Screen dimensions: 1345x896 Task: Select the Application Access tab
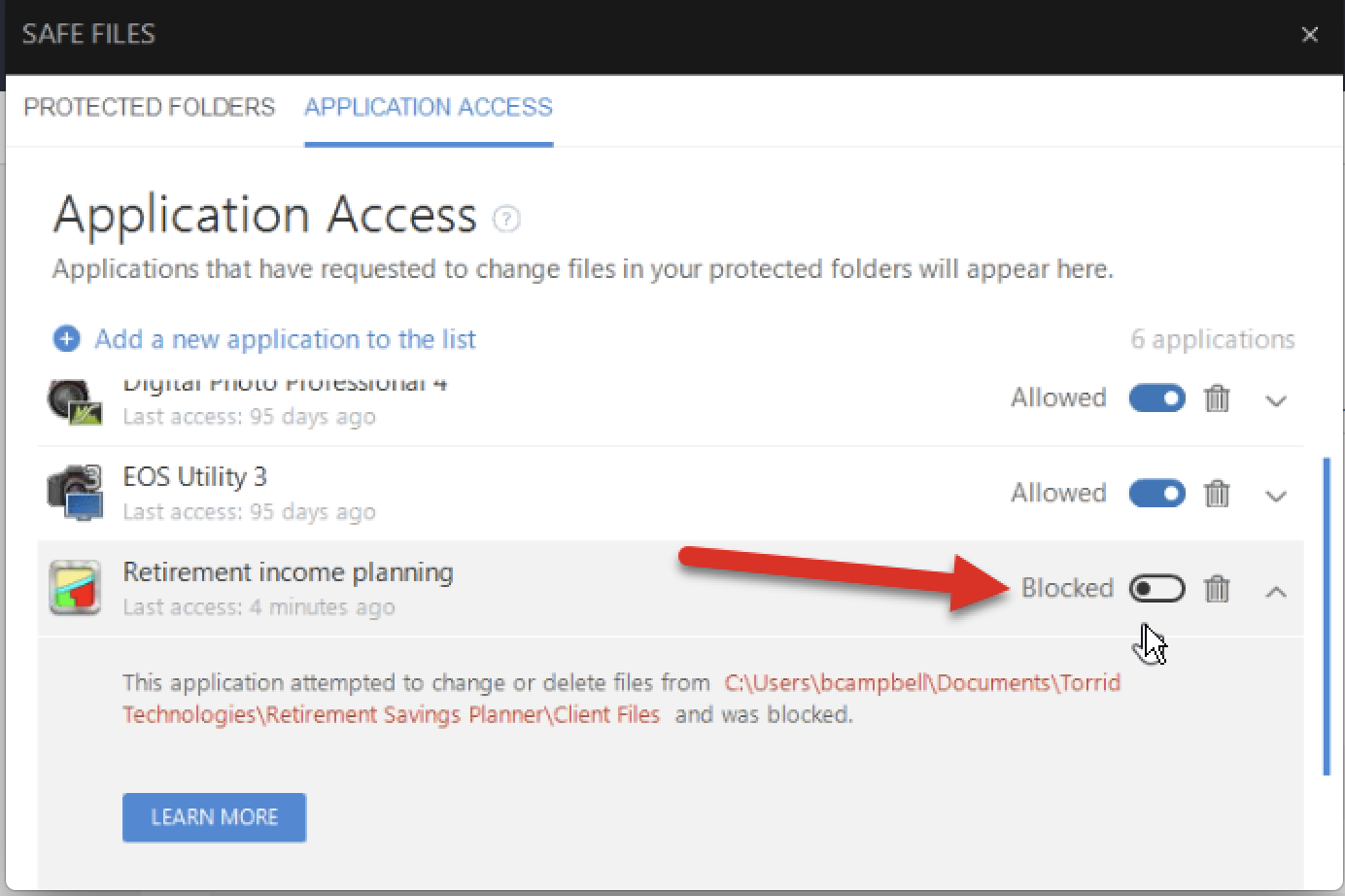point(429,107)
